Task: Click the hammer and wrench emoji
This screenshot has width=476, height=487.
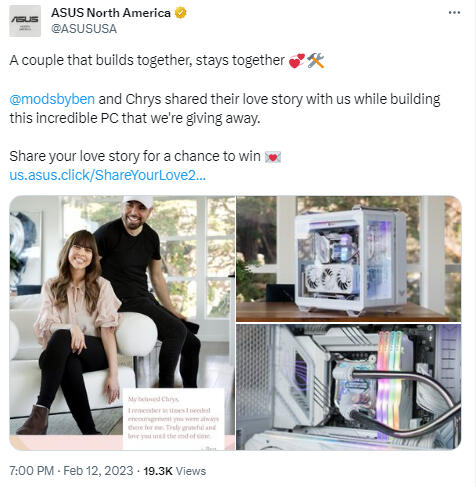Action: tap(315, 61)
